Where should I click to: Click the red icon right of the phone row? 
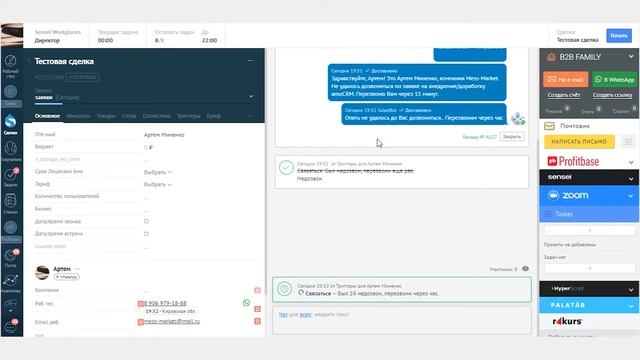(258, 309)
